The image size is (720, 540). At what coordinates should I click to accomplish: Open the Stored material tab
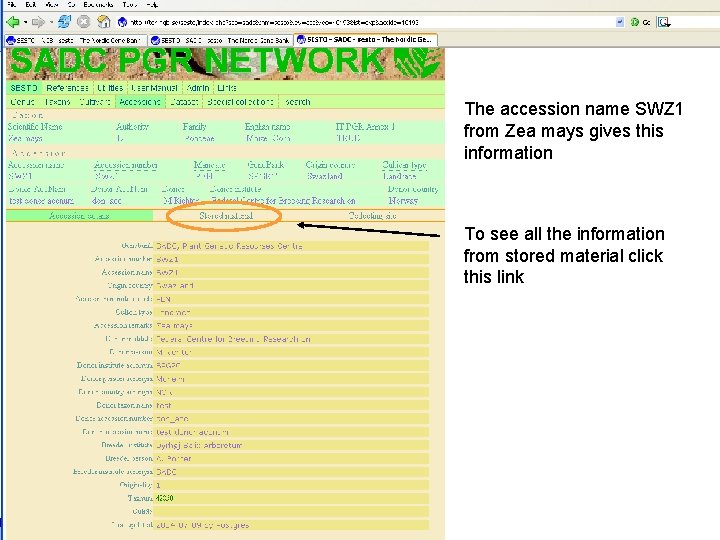click(x=226, y=216)
